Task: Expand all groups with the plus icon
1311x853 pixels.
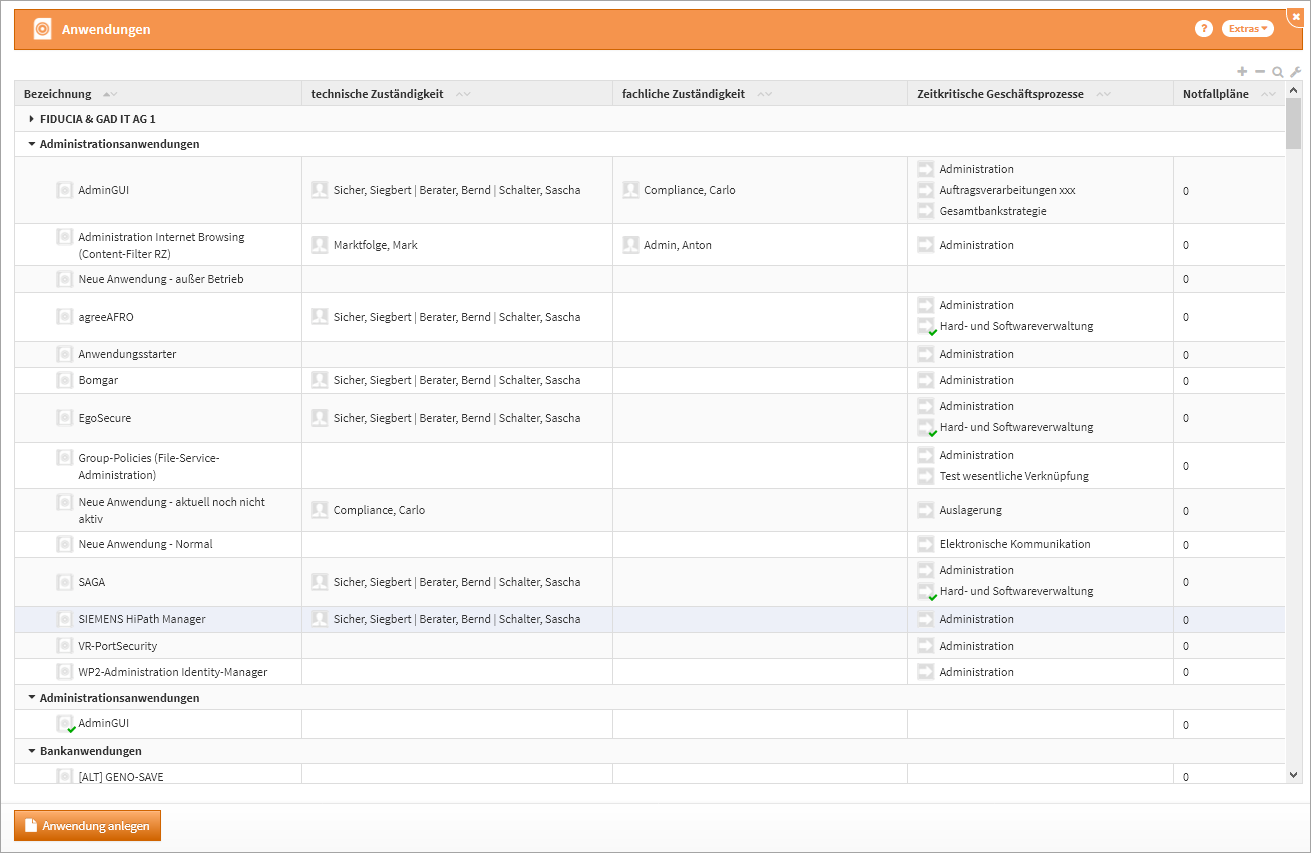Action: pyautogui.click(x=1242, y=71)
